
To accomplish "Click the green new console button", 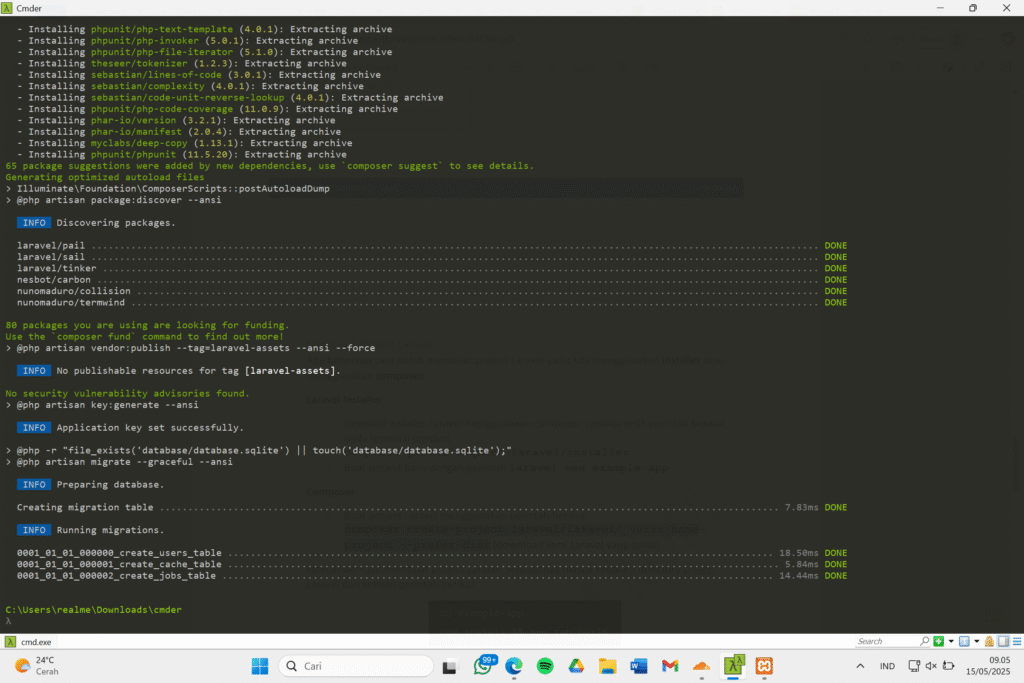I will (x=937, y=641).
